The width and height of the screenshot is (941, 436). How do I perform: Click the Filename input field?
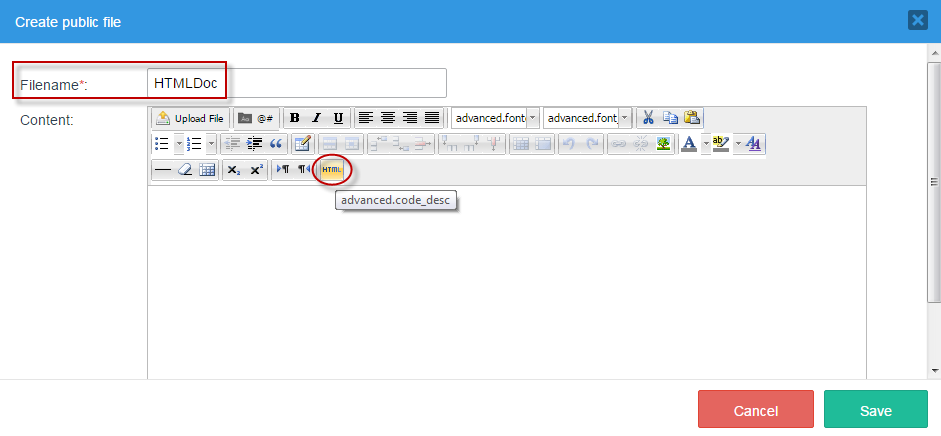pyautogui.click(x=296, y=83)
